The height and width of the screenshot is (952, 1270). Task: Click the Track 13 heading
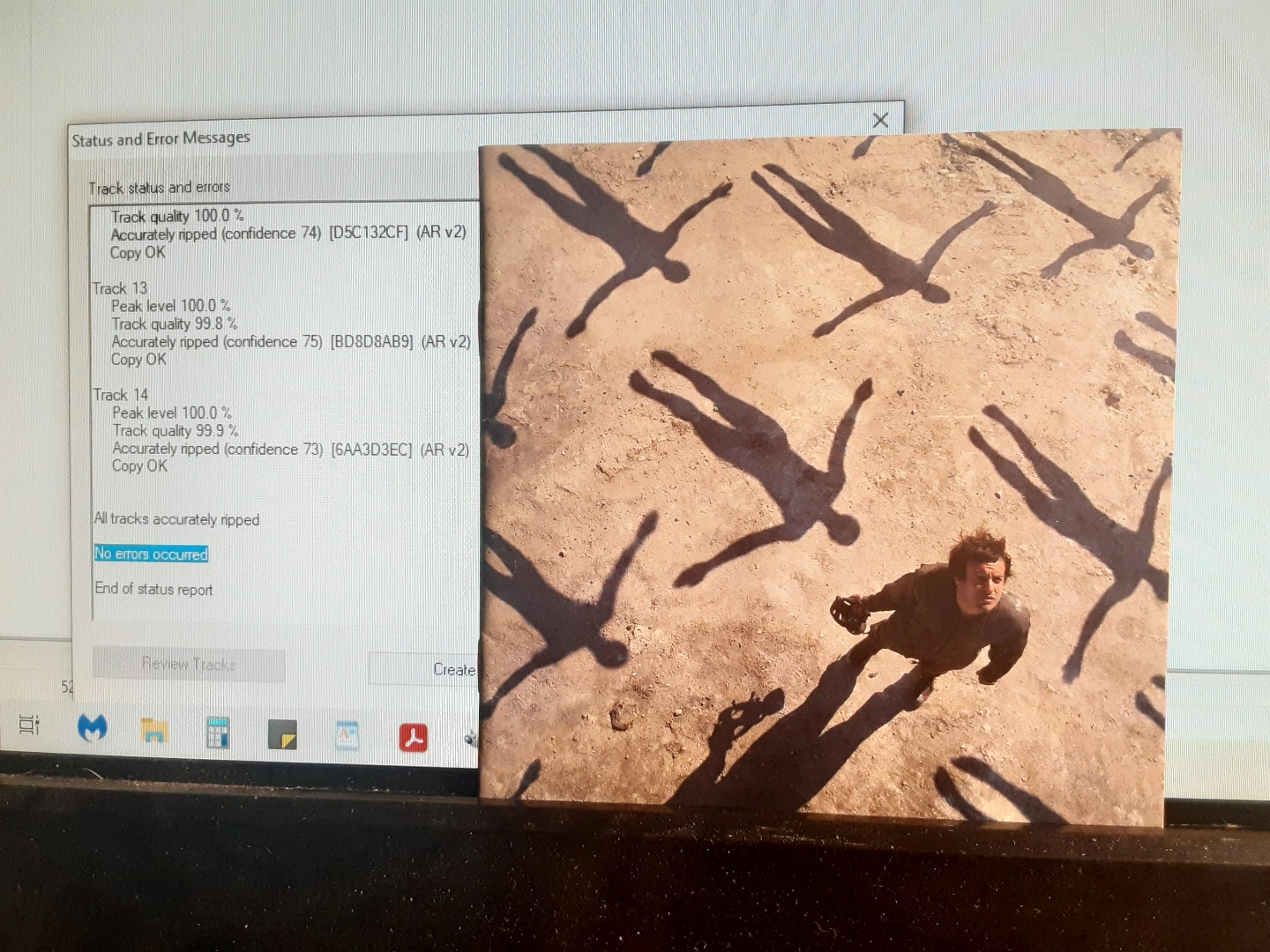120,288
